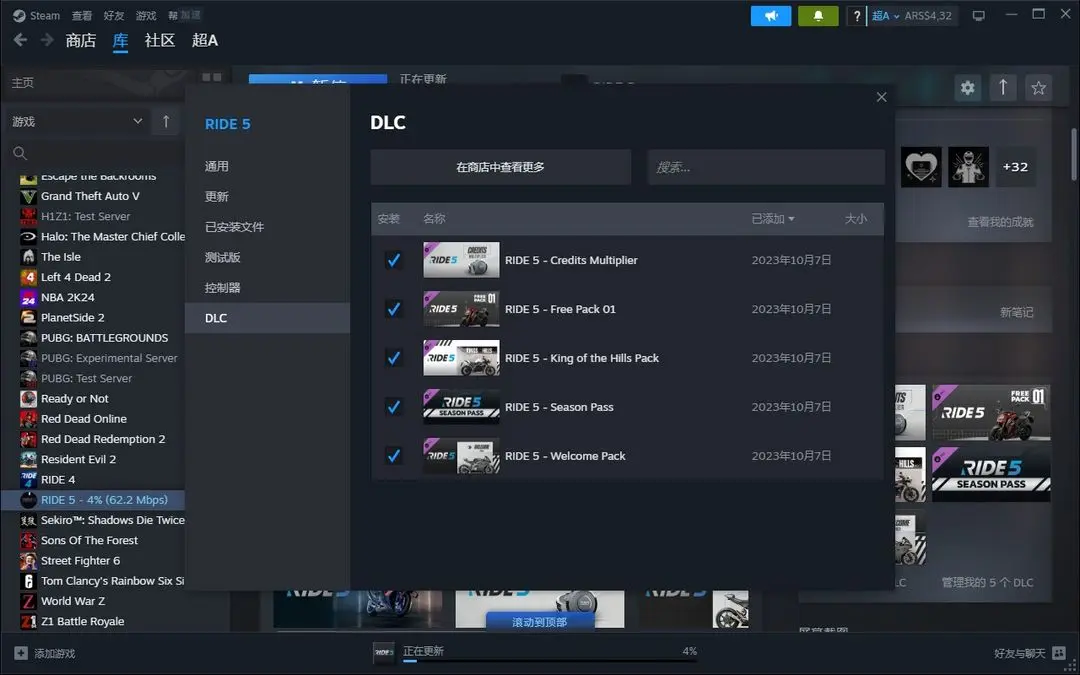The height and width of the screenshot is (675, 1080).
Task: Toggle the Season Pass install checkbox
Action: point(393,406)
